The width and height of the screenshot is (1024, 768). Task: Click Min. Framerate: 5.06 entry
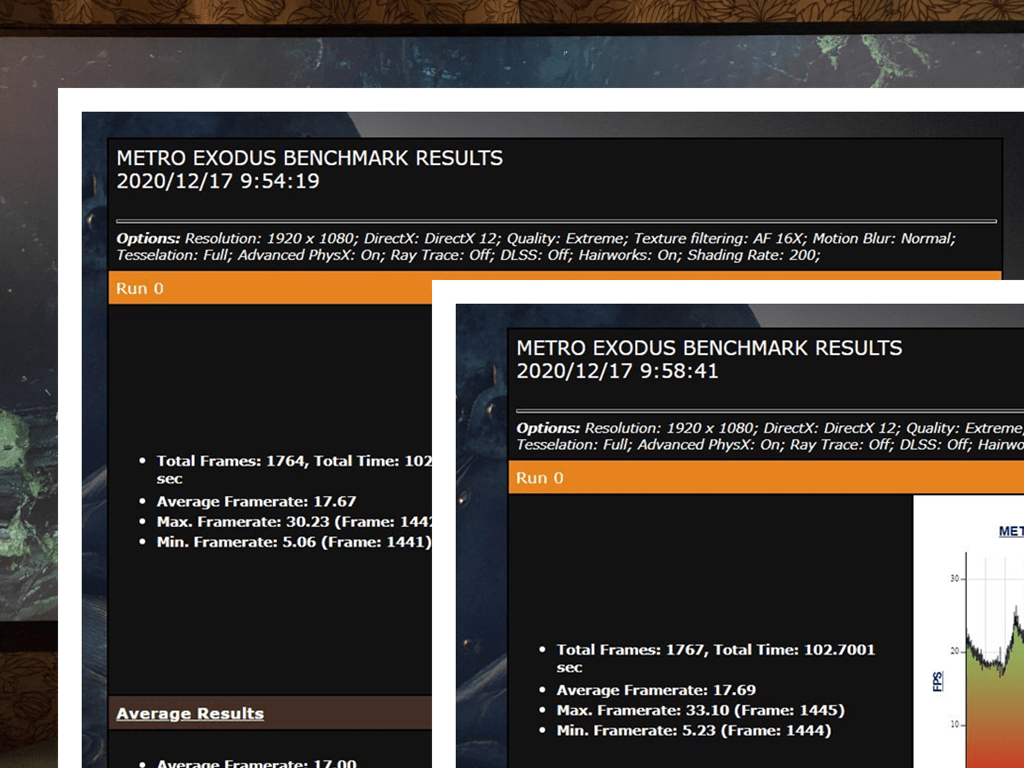[x=294, y=542]
